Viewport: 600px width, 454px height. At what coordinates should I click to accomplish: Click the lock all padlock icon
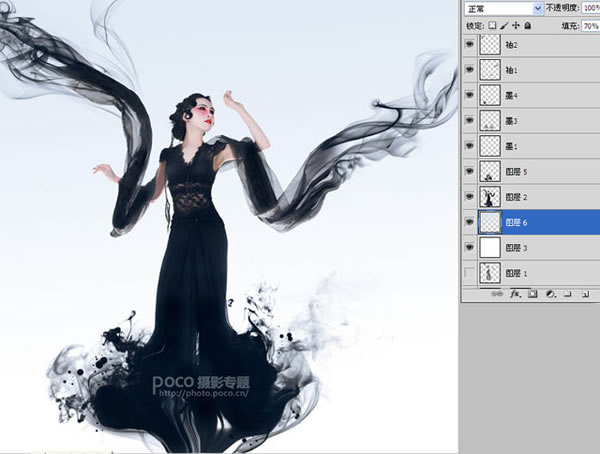pyautogui.click(x=528, y=26)
